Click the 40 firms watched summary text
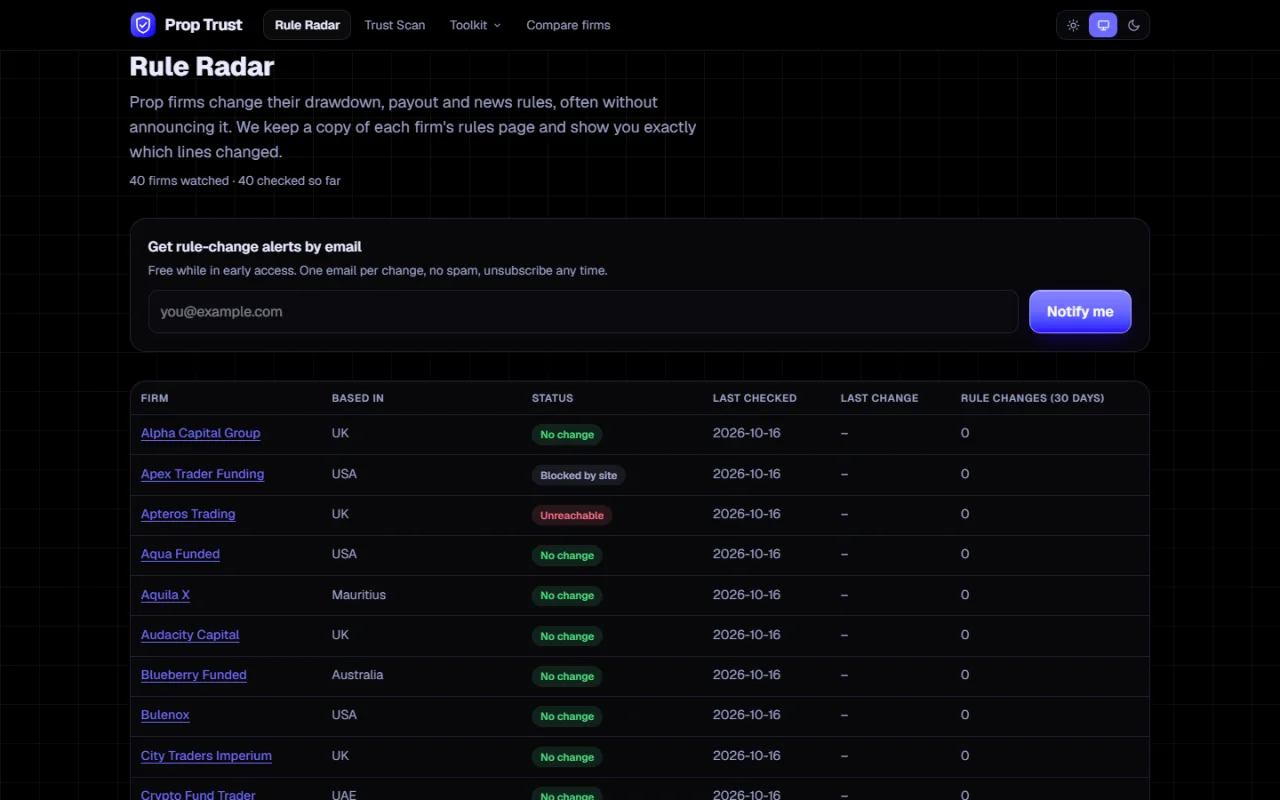This screenshot has width=1280, height=800. point(235,181)
